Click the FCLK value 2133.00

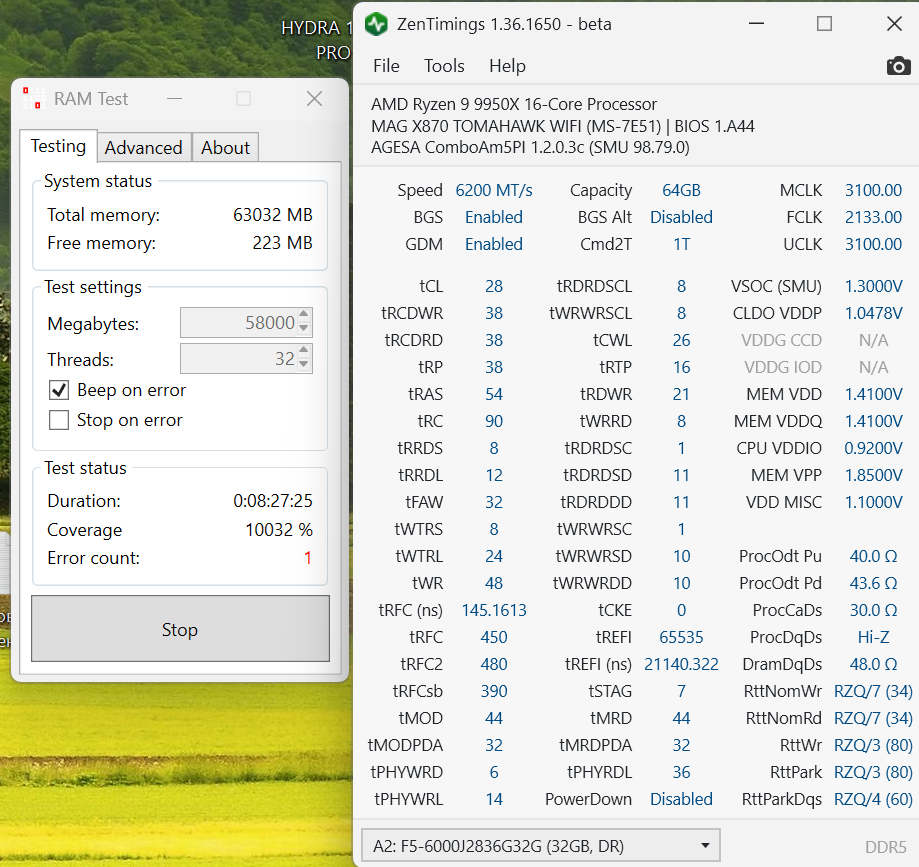pos(873,217)
